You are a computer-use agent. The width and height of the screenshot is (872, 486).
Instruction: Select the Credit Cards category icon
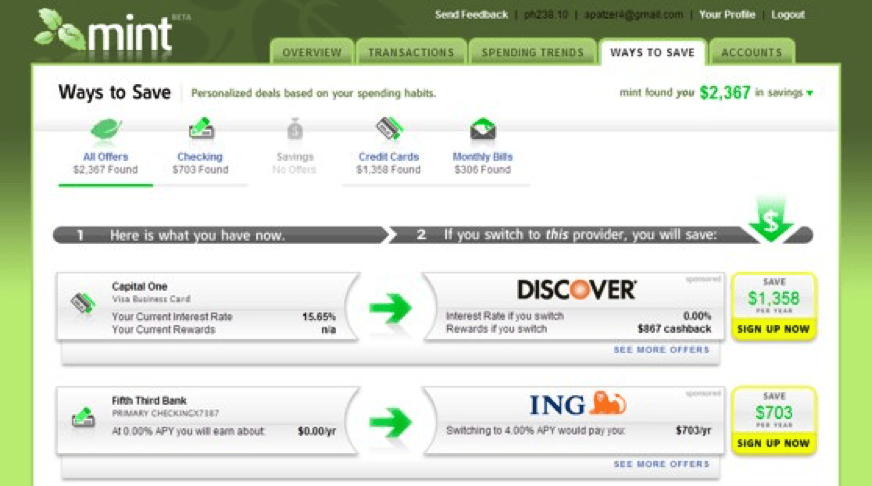point(389,128)
